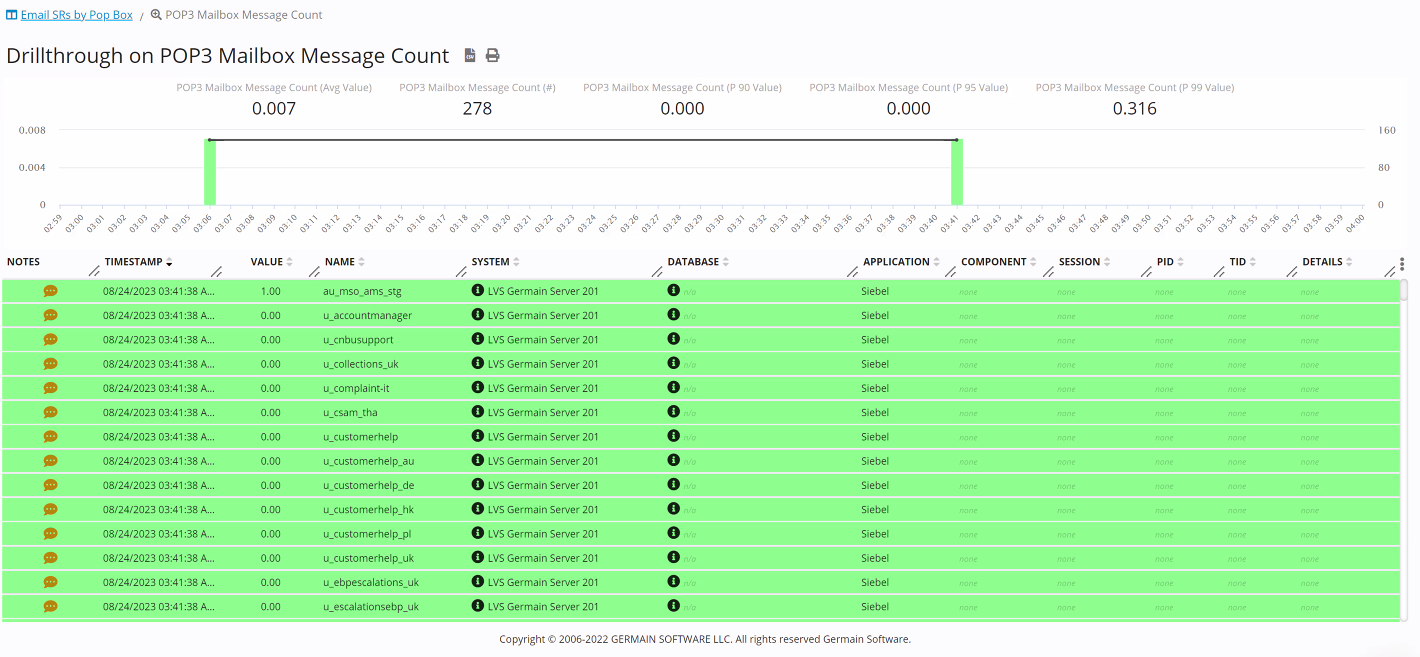Open notes bubble for u_escalationsebp_uk row
The image size is (1420, 657).
point(50,606)
